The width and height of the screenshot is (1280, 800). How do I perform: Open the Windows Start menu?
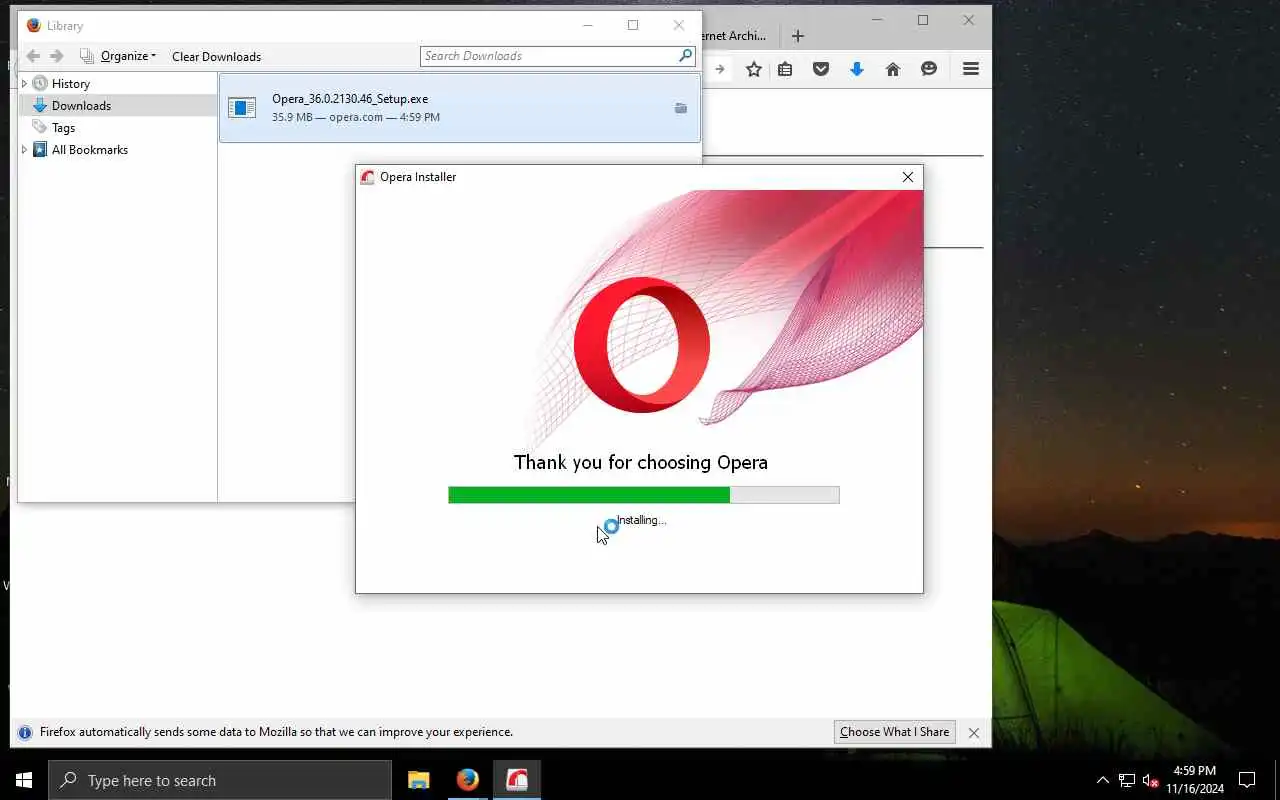[x=24, y=780]
